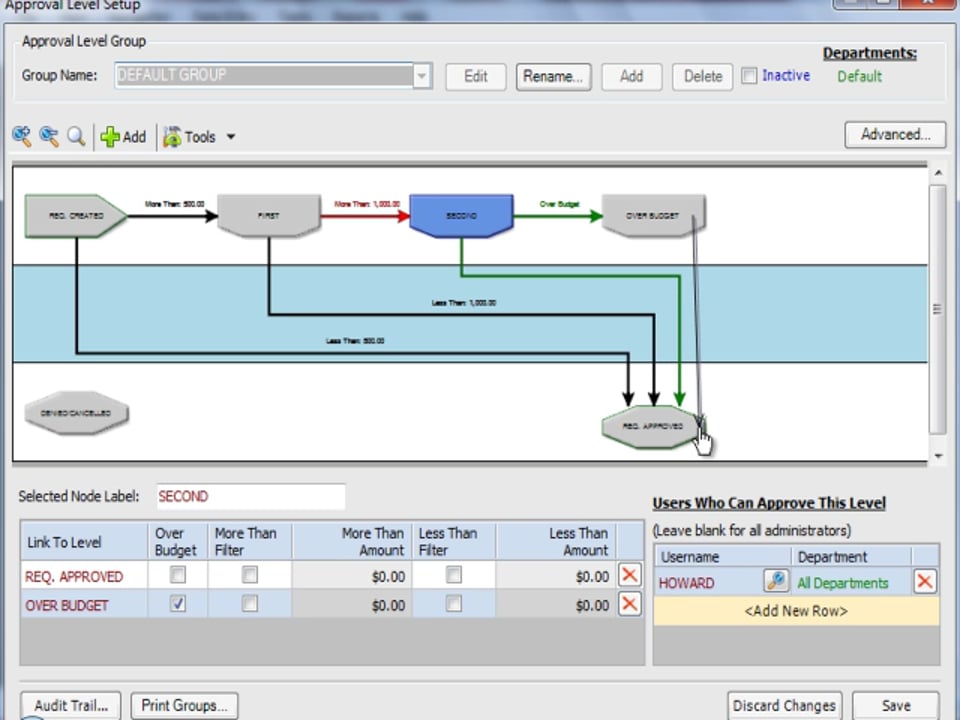Delete the OVER BUDGET link row
The height and width of the screenshot is (720, 960).
pos(629,604)
